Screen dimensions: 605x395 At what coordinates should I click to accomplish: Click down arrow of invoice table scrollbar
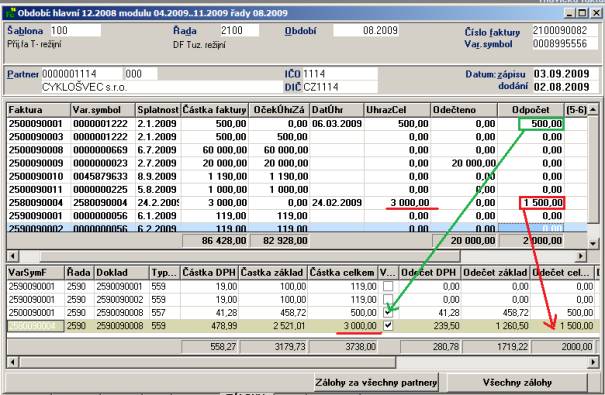coord(593,243)
